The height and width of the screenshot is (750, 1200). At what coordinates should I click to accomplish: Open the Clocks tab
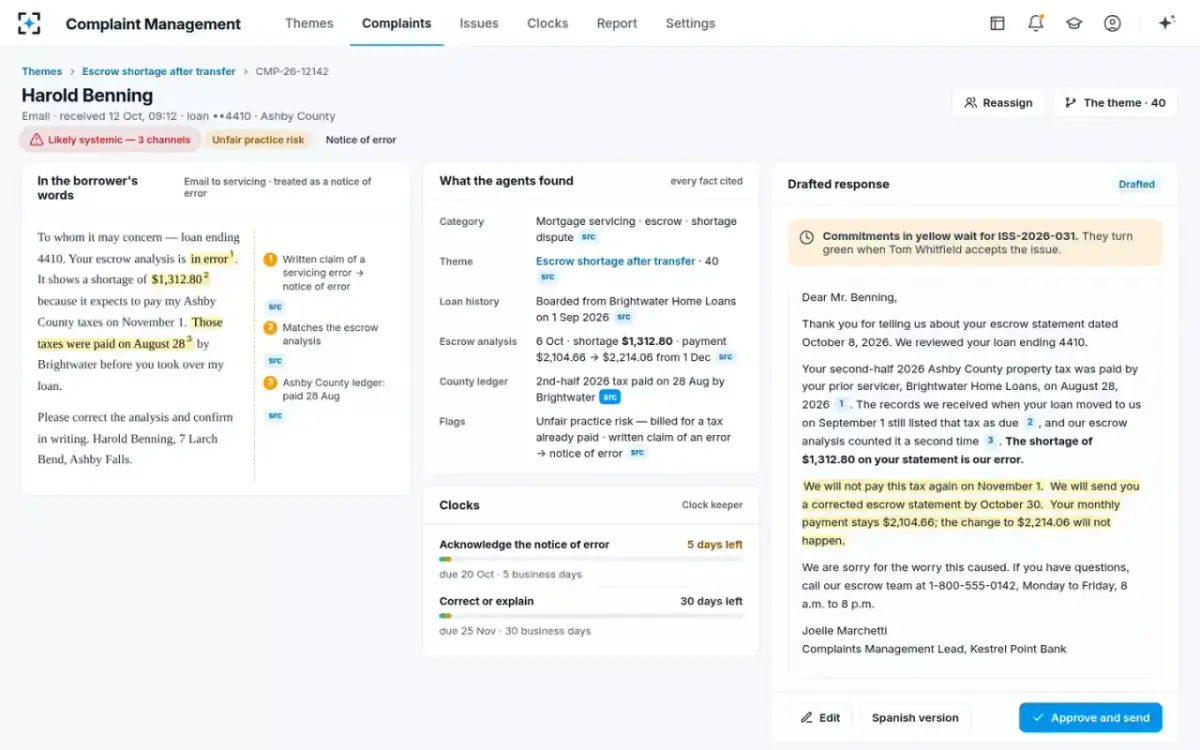(x=547, y=23)
